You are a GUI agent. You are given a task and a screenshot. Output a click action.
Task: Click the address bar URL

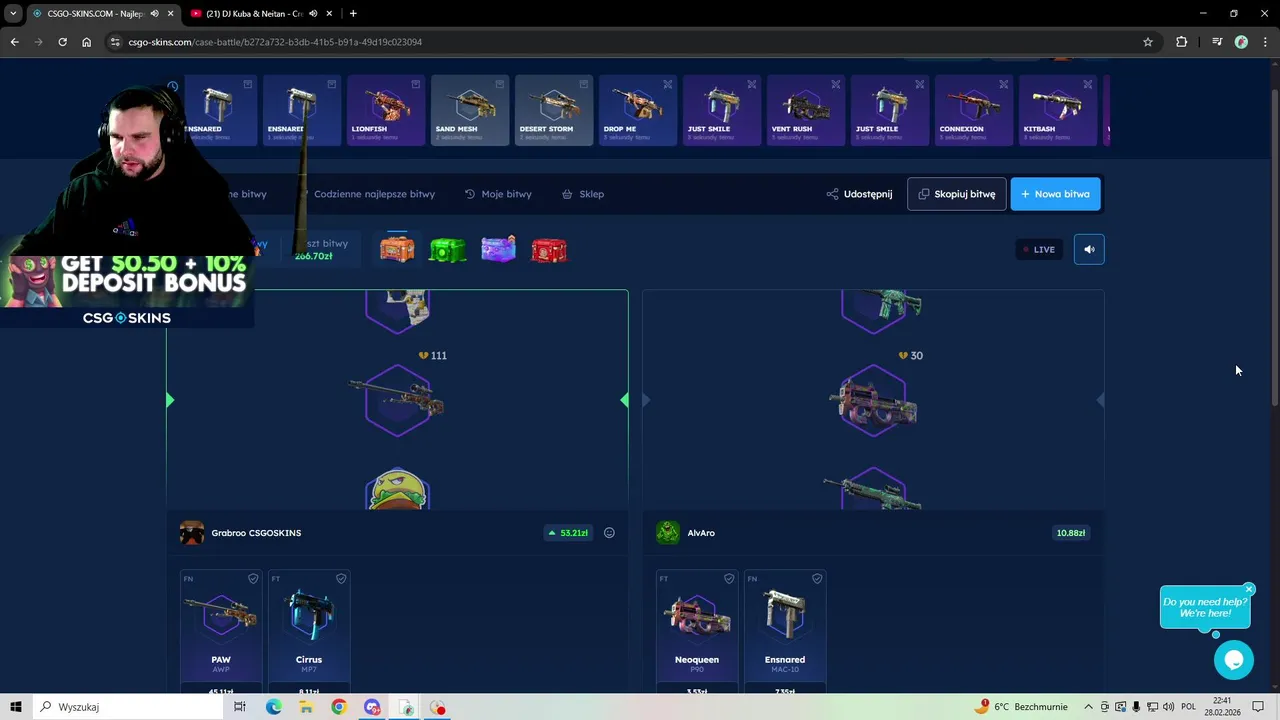(x=275, y=42)
